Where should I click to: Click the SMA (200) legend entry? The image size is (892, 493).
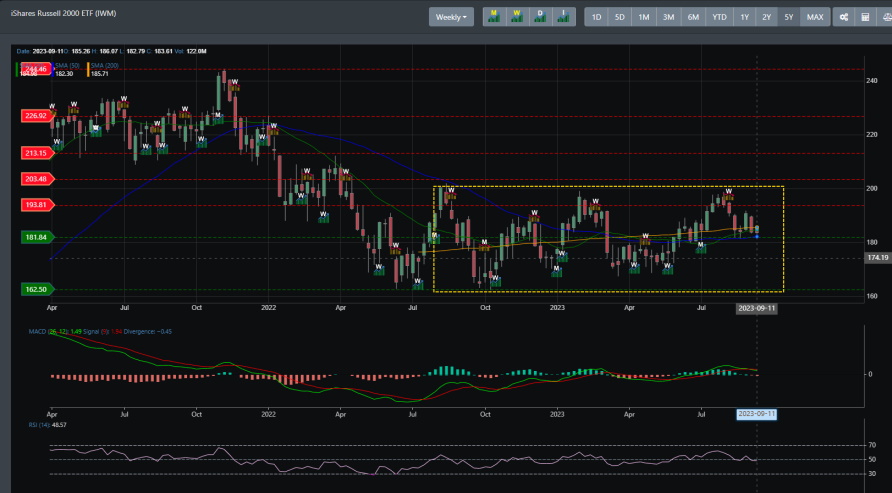pos(105,66)
